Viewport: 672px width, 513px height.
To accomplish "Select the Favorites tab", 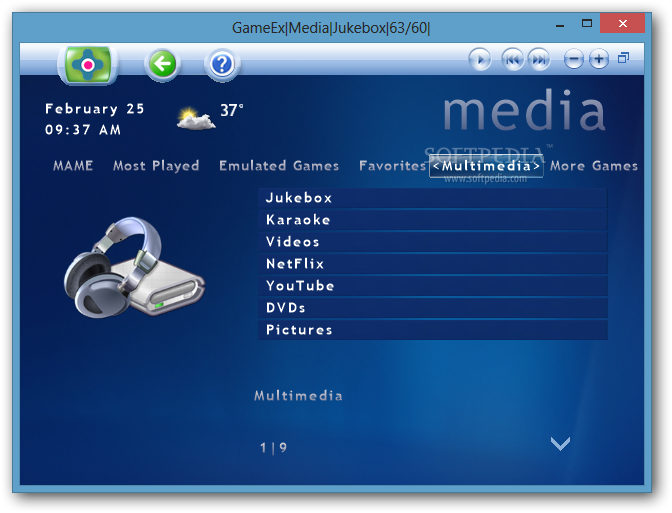I will (x=392, y=165).
